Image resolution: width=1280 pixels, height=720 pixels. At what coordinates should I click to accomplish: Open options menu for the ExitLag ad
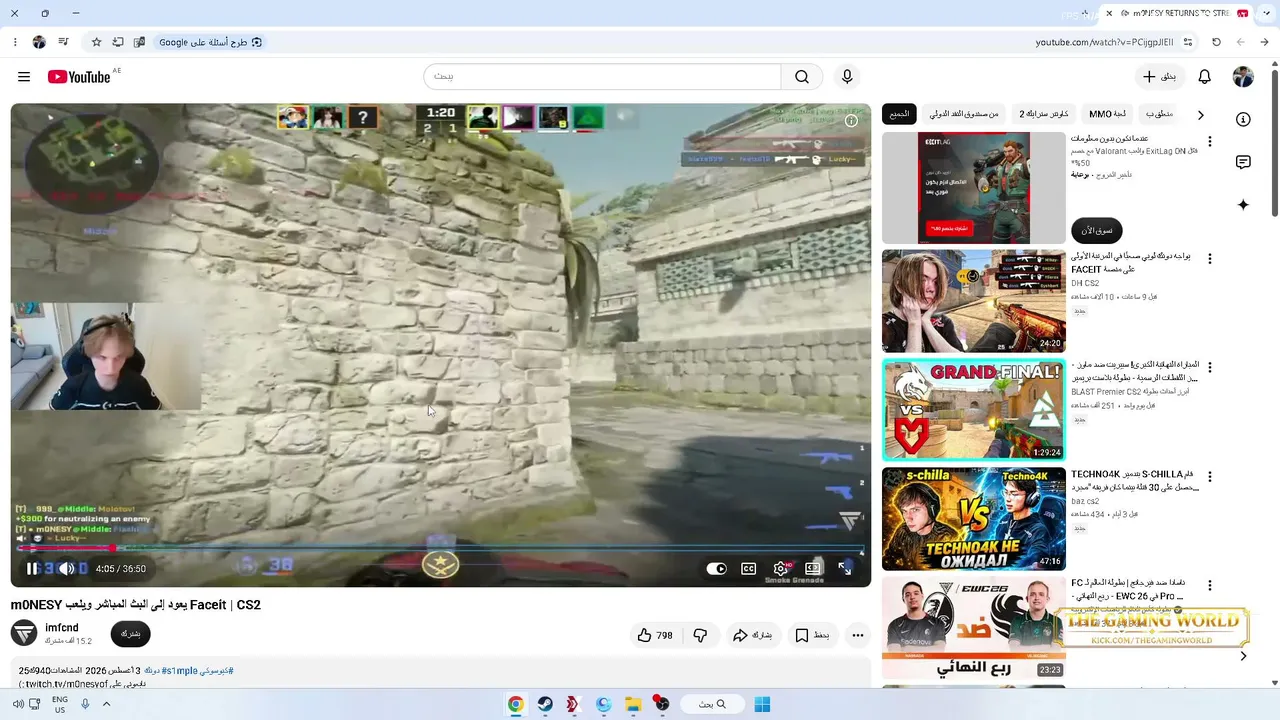click(x=1209, y=142)
